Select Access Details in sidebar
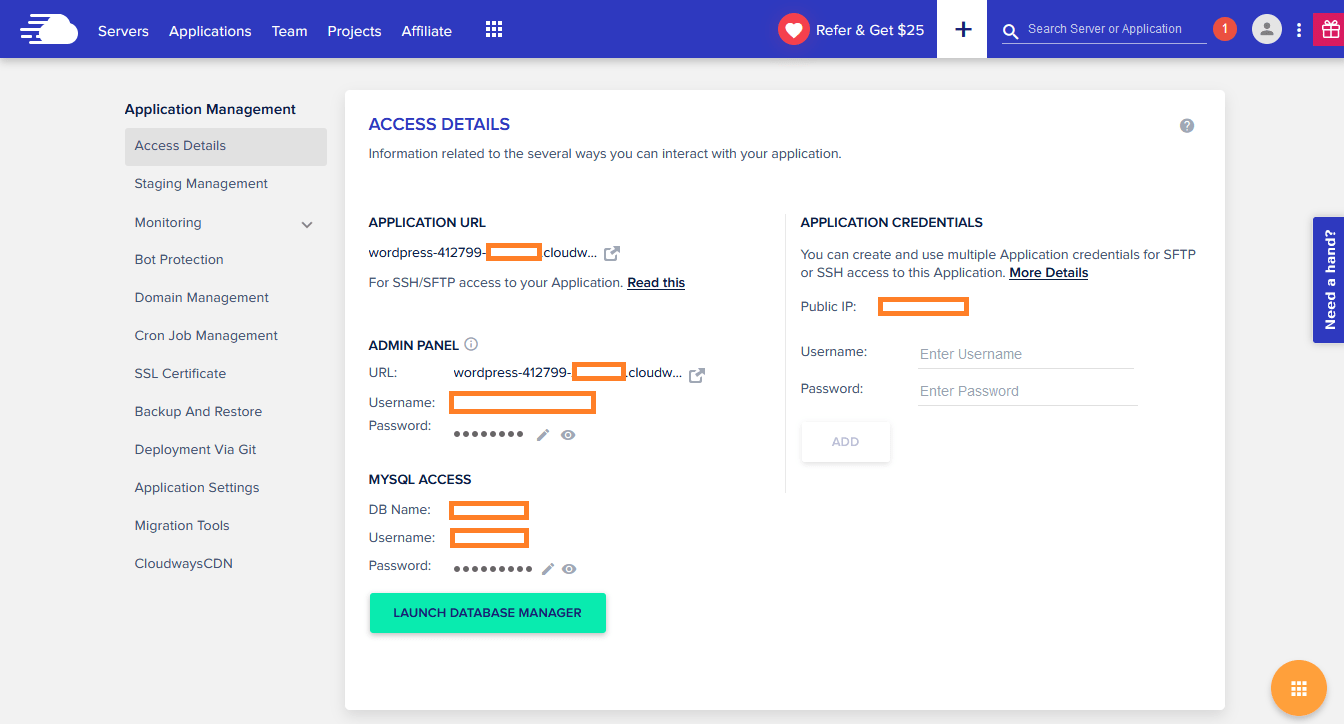 click(226, 146)
